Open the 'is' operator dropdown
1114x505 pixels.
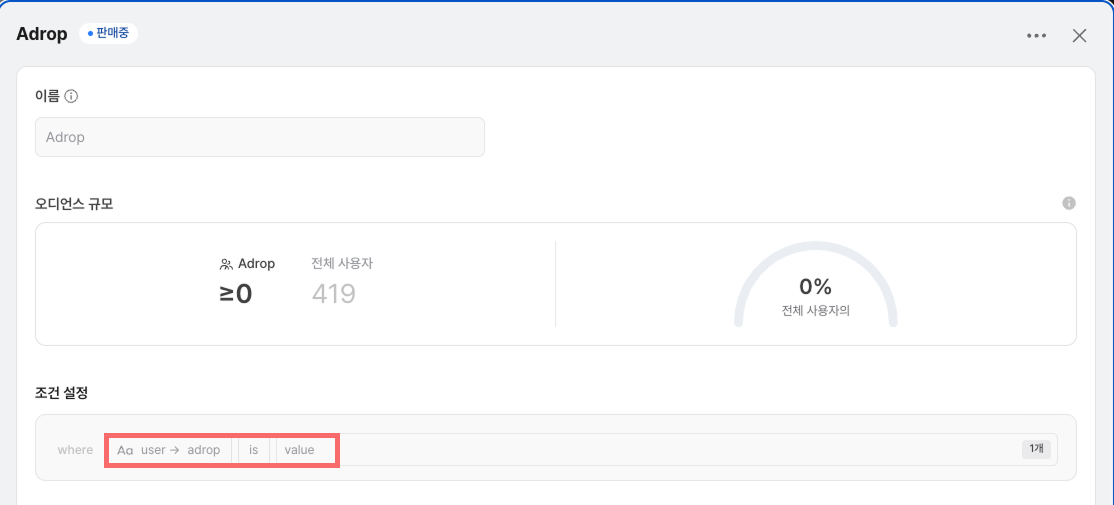(254, 450)
